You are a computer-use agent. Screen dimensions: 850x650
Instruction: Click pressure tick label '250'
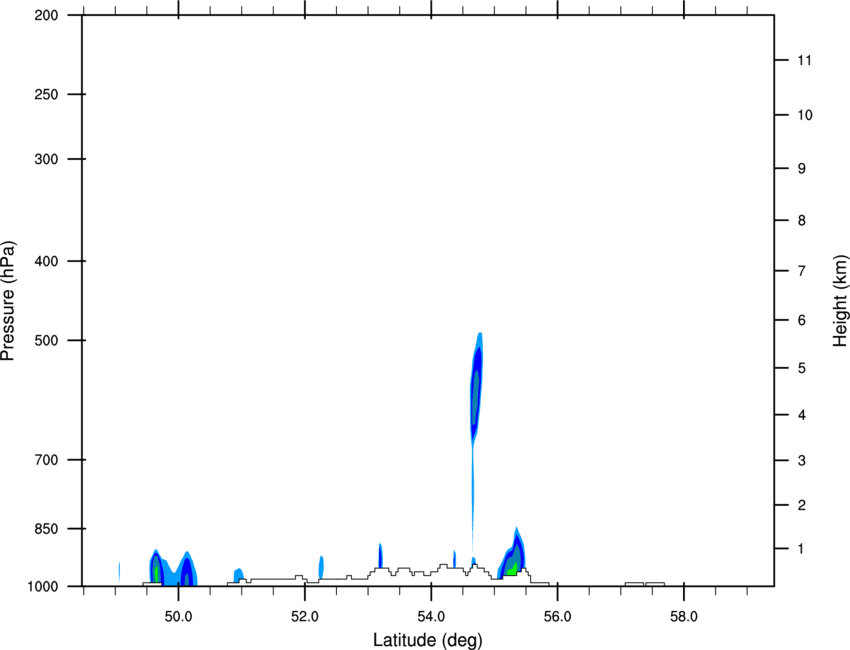(46, 94)
